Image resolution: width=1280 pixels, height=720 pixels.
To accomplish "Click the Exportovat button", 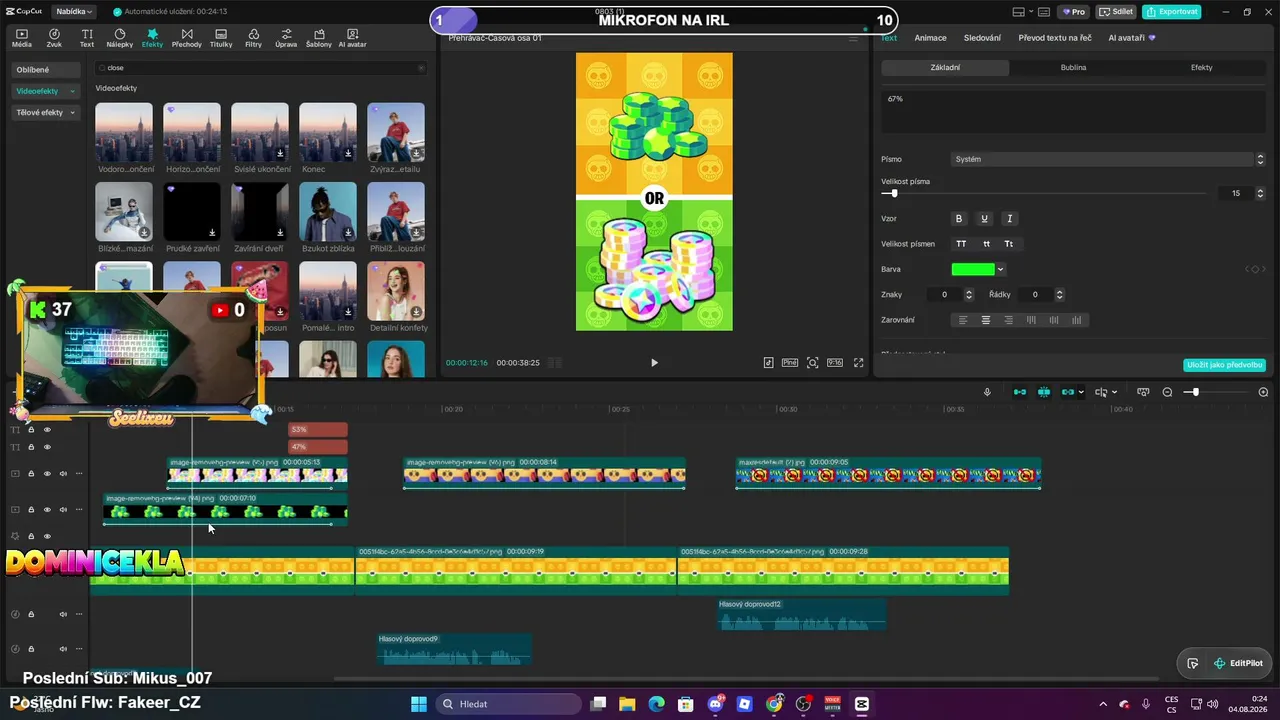I will (1171, 12).
